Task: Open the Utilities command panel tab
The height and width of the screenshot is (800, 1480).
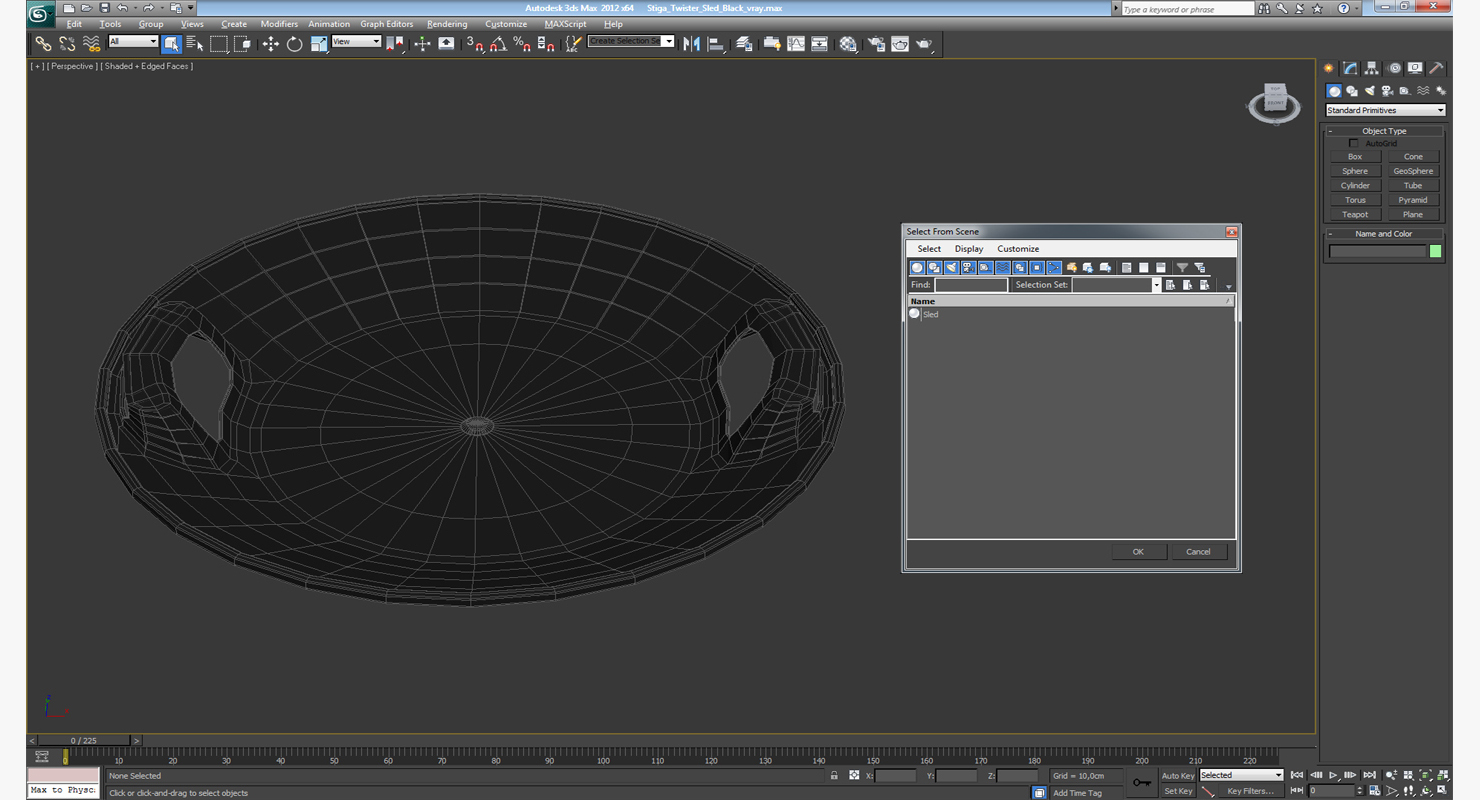Action: (x=1436, y=68)
